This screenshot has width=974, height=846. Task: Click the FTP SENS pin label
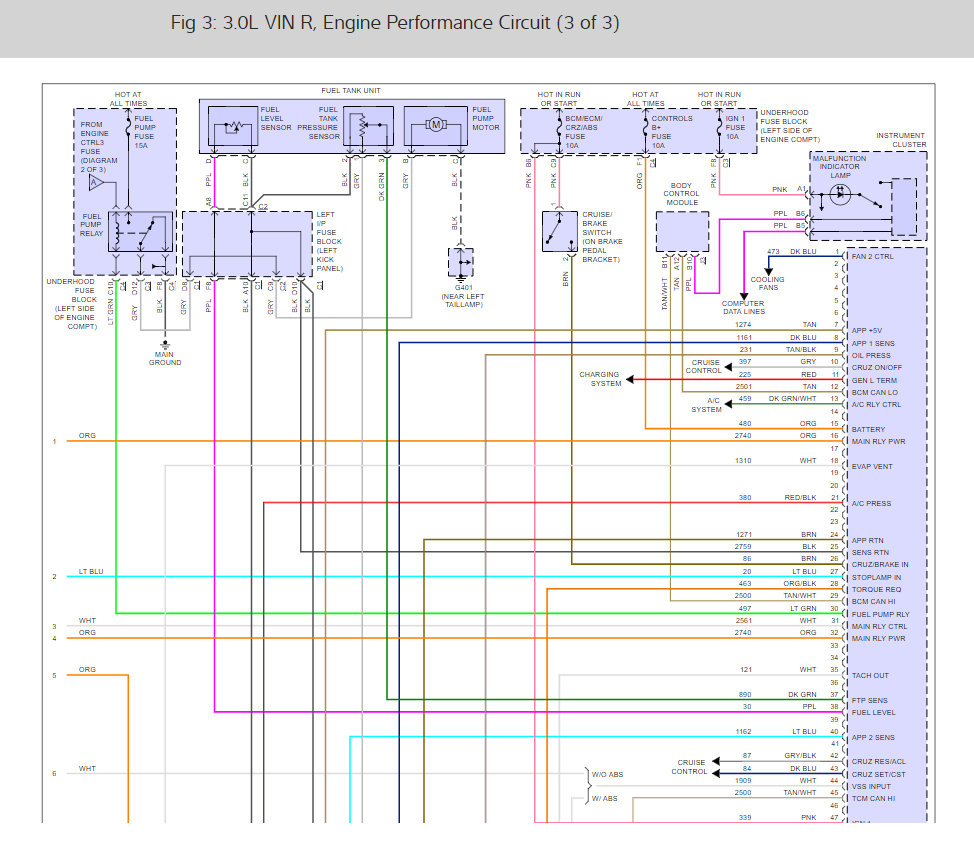point(869,700)
